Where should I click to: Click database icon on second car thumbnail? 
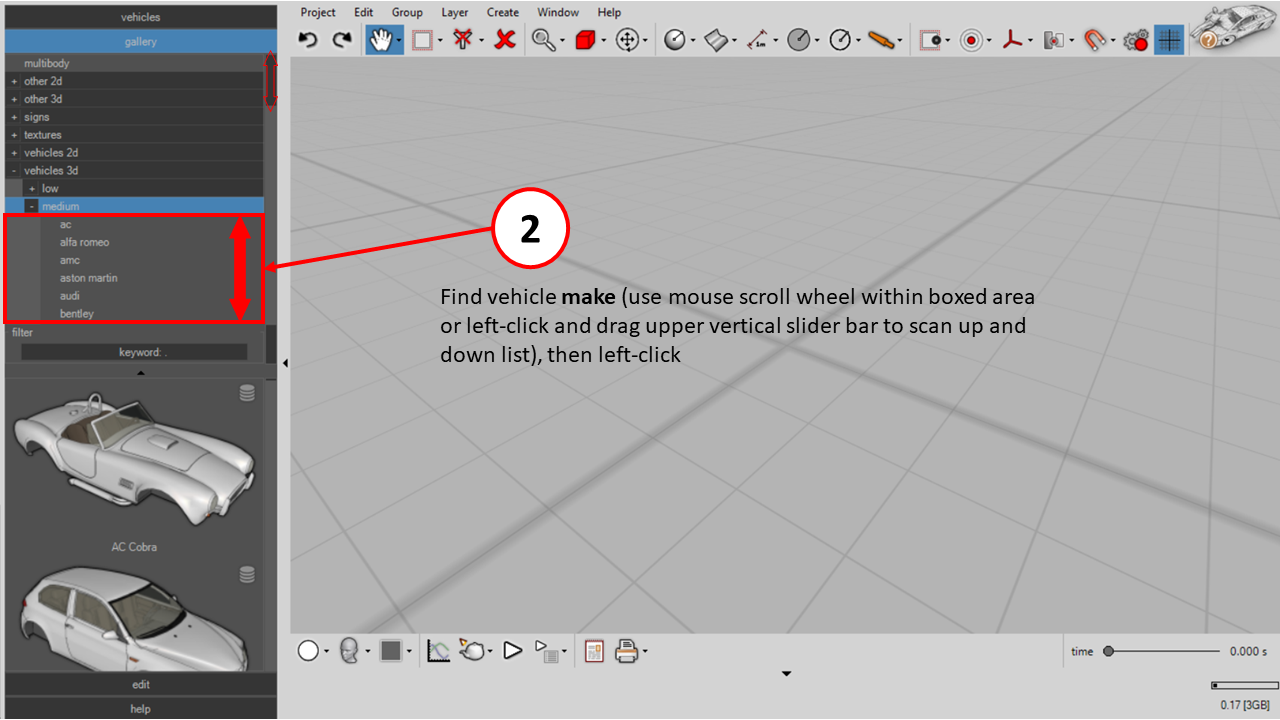point(247,575)
